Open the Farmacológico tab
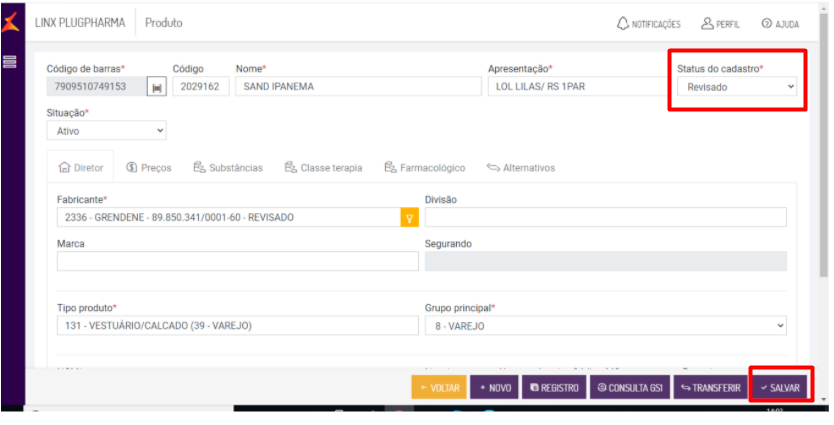This screenshot has height=425, width=834. tap(425, 168)
